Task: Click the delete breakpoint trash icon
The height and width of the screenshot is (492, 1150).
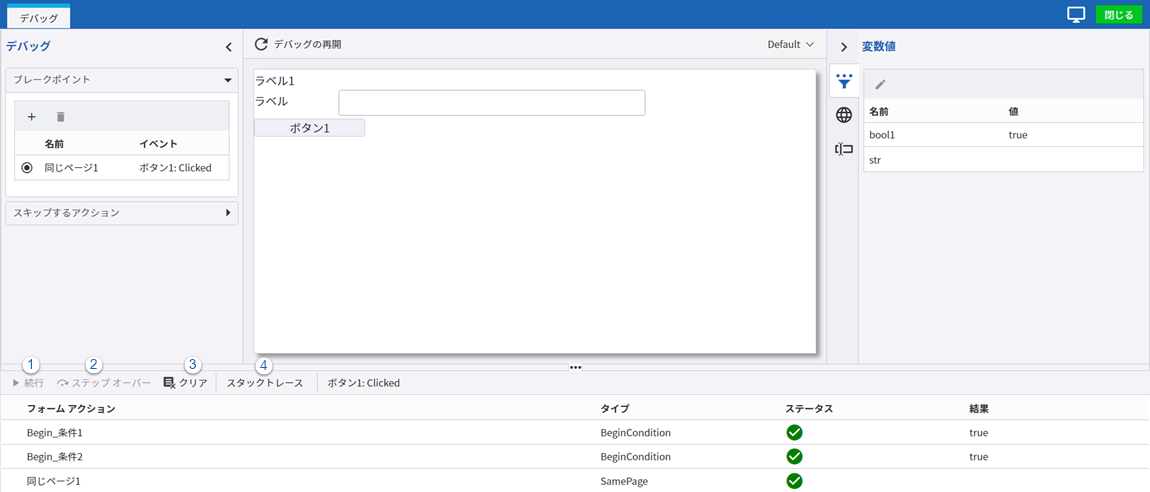Action: click(x=60, y=117)
